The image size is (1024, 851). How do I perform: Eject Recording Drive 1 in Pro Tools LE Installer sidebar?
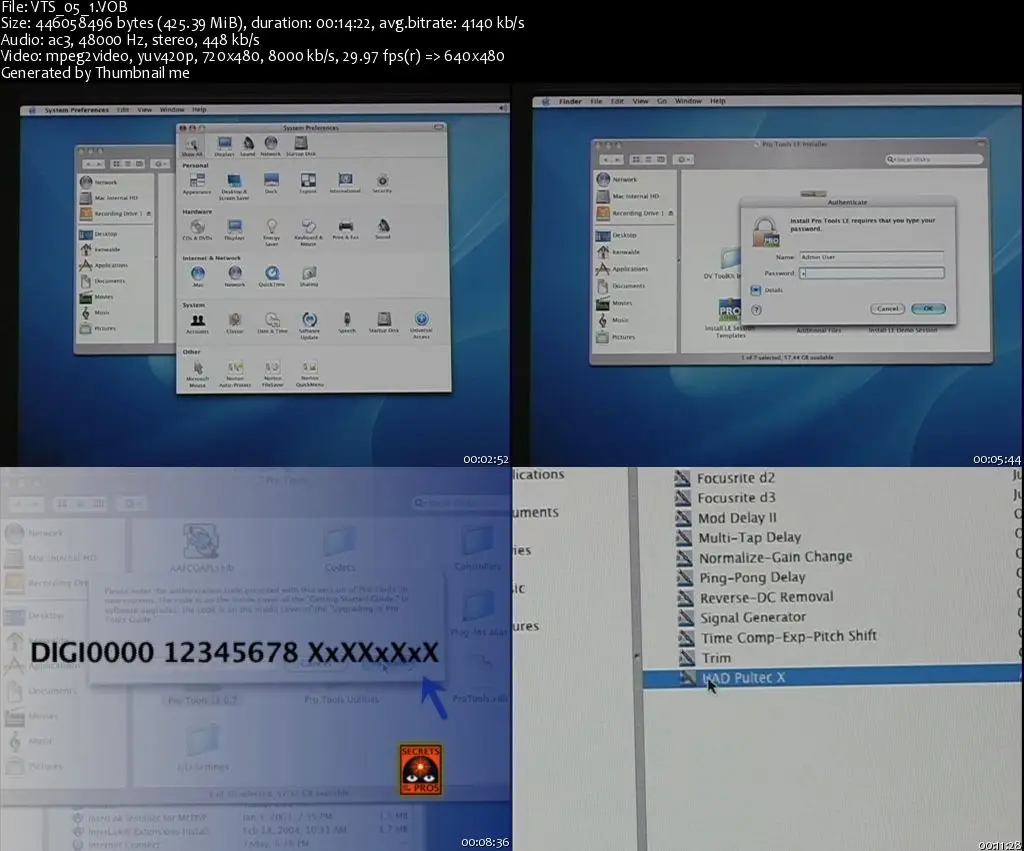pyautogui.click(x=670, y=213)
